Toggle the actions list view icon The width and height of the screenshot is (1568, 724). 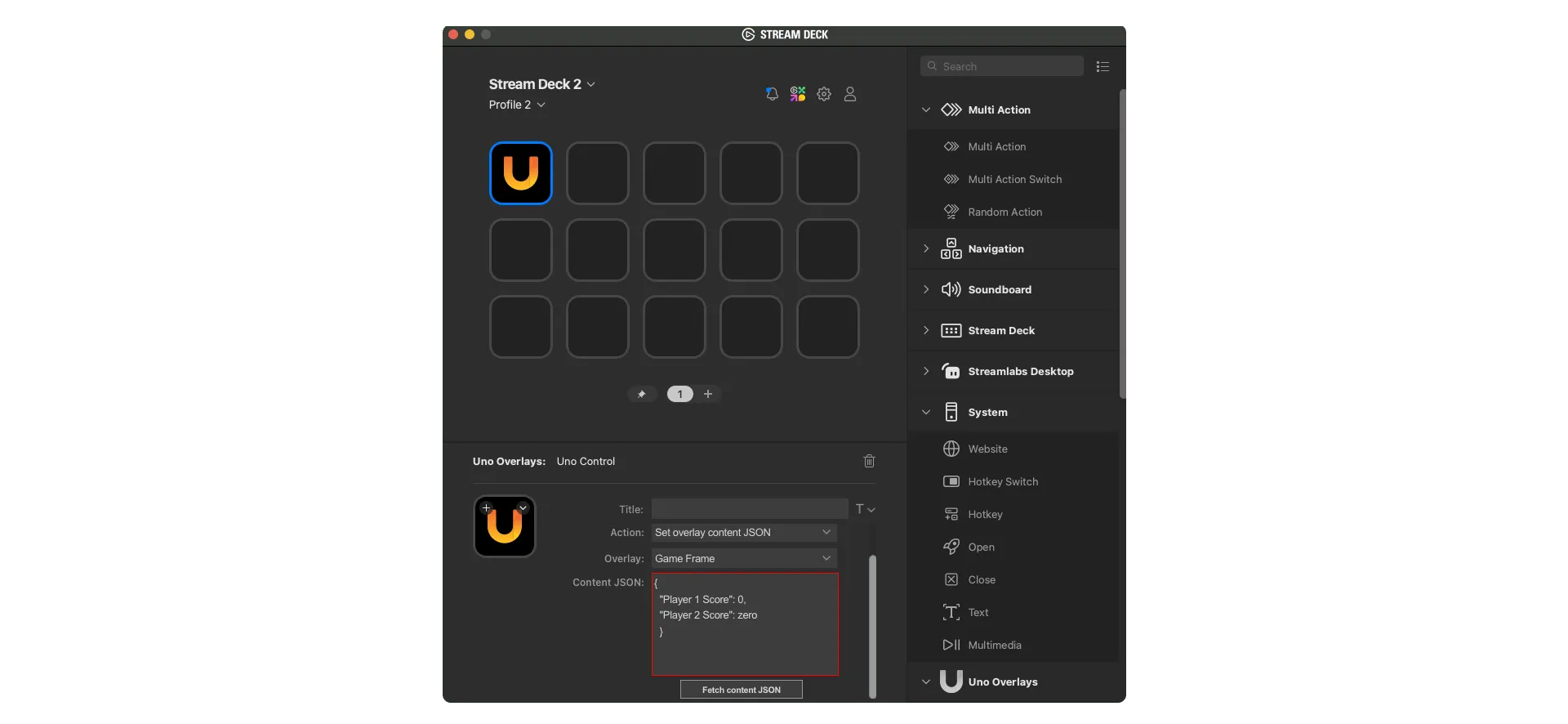1102,66
